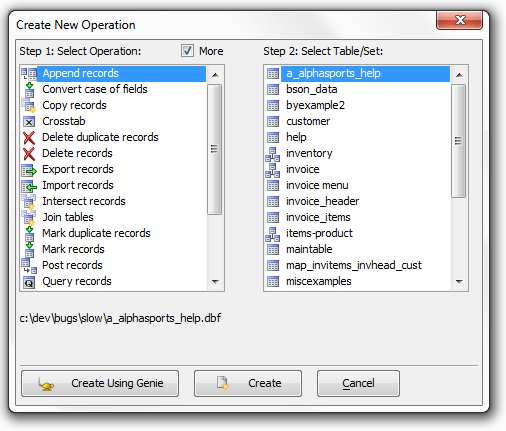Click the table list down arrow
This screenshot has height=431, width=506.
pos(459,282)
